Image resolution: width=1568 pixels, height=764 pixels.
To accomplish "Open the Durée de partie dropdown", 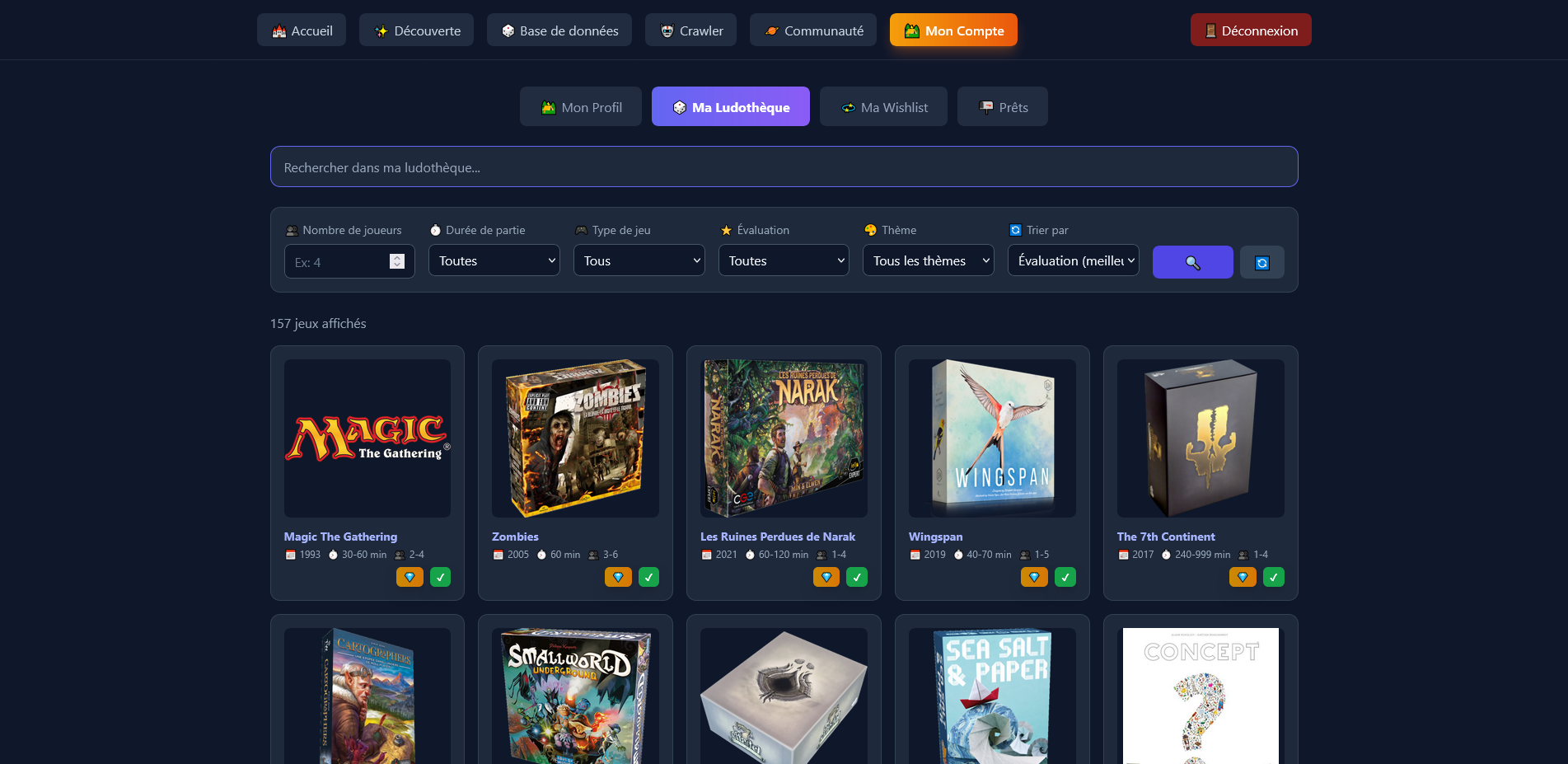I will (494, 260).
